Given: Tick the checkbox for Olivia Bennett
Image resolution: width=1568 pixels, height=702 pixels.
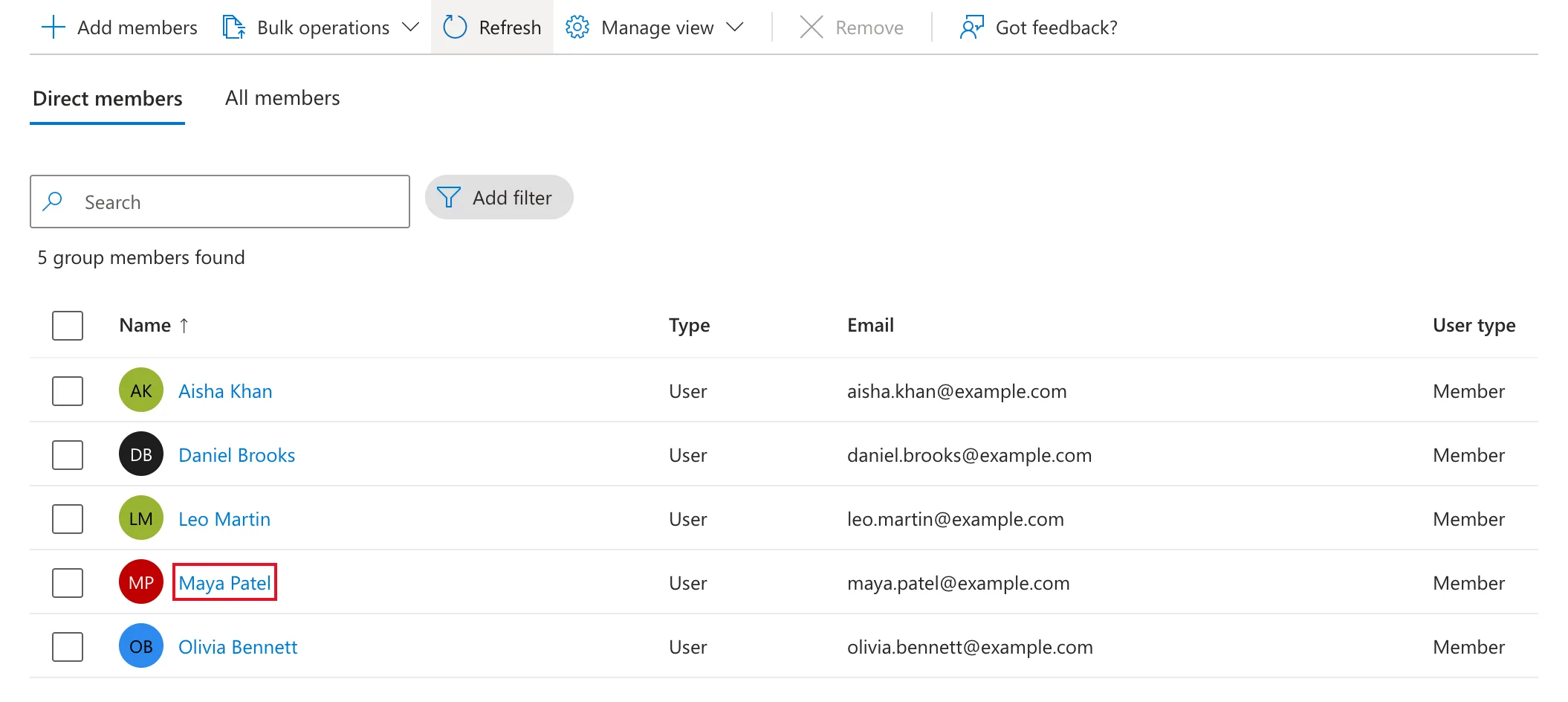Looking at the screenshot, I should tap(68, 647).
